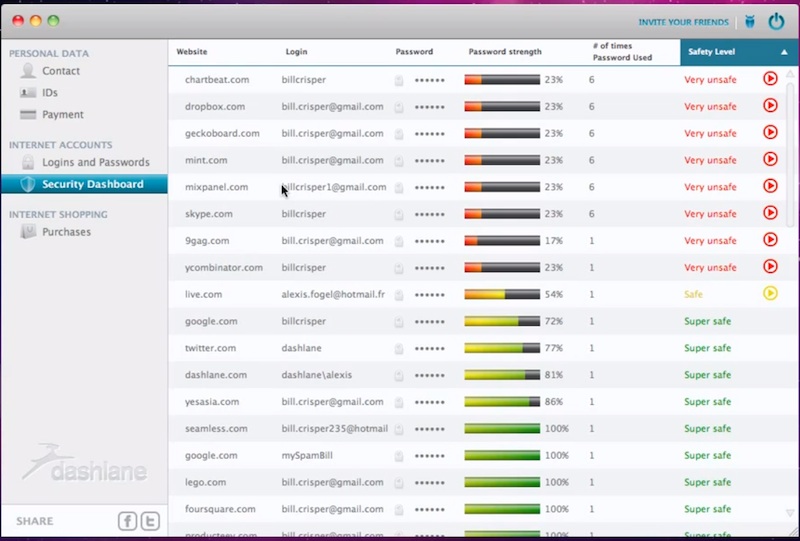
Task: Click Safe label for live.com
Action: [693, 294]
